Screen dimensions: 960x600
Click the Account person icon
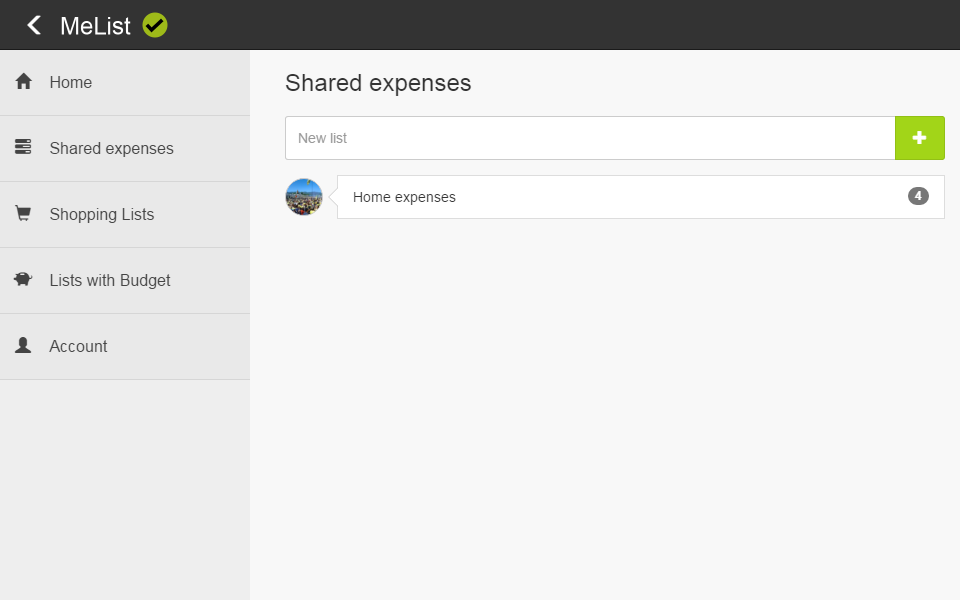click(24, 346)
